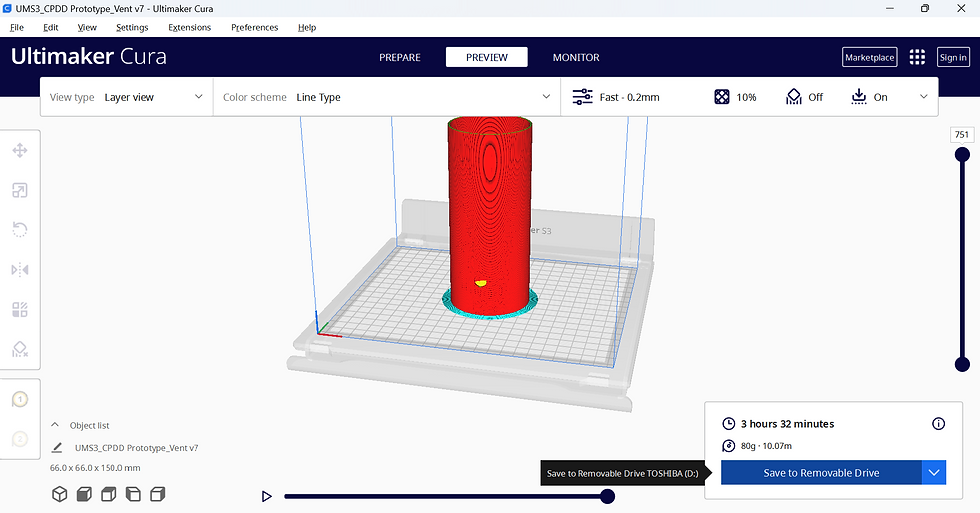Choose extruder 2 button
The image size is (980, 513).
20,439
